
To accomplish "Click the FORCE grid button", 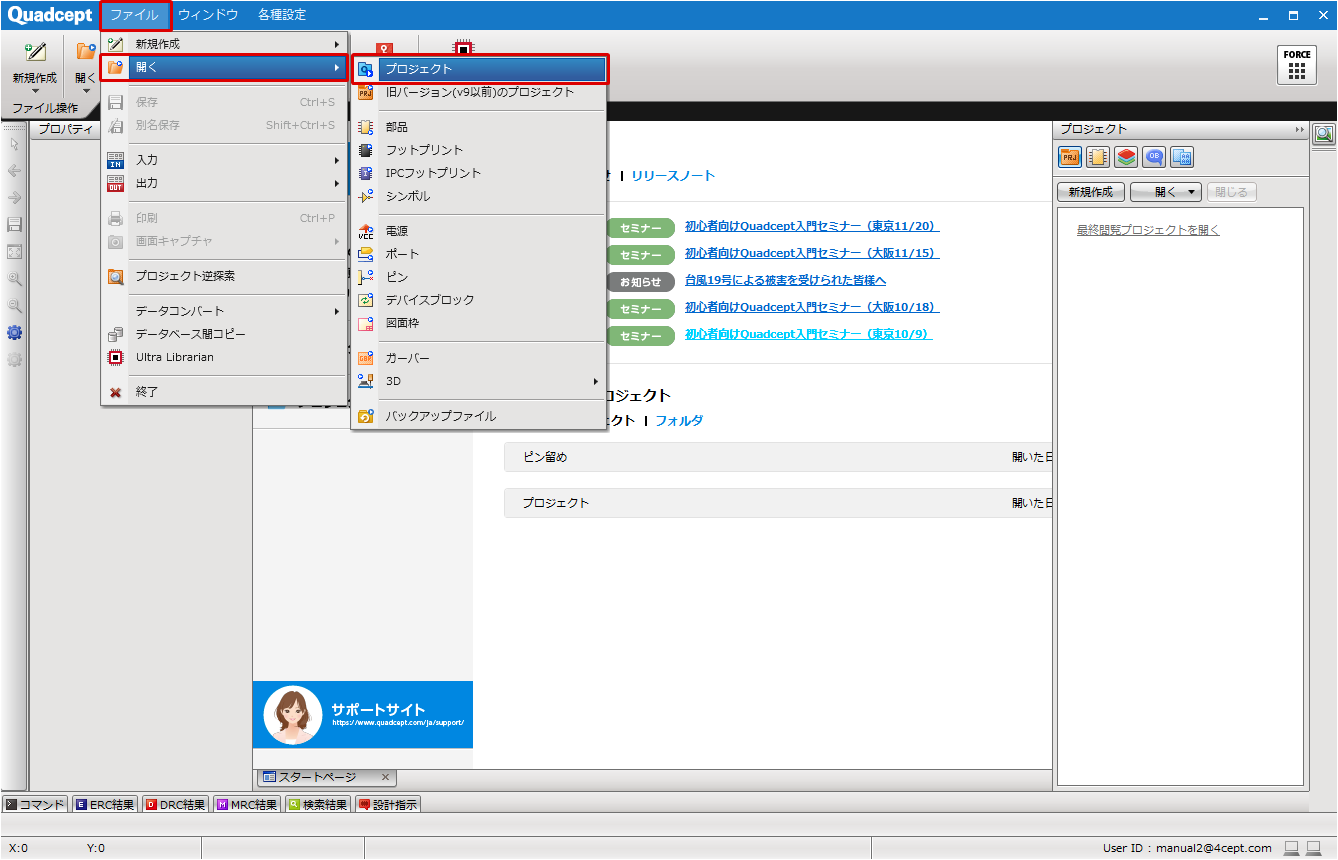I will click(x=1297, y=65).
